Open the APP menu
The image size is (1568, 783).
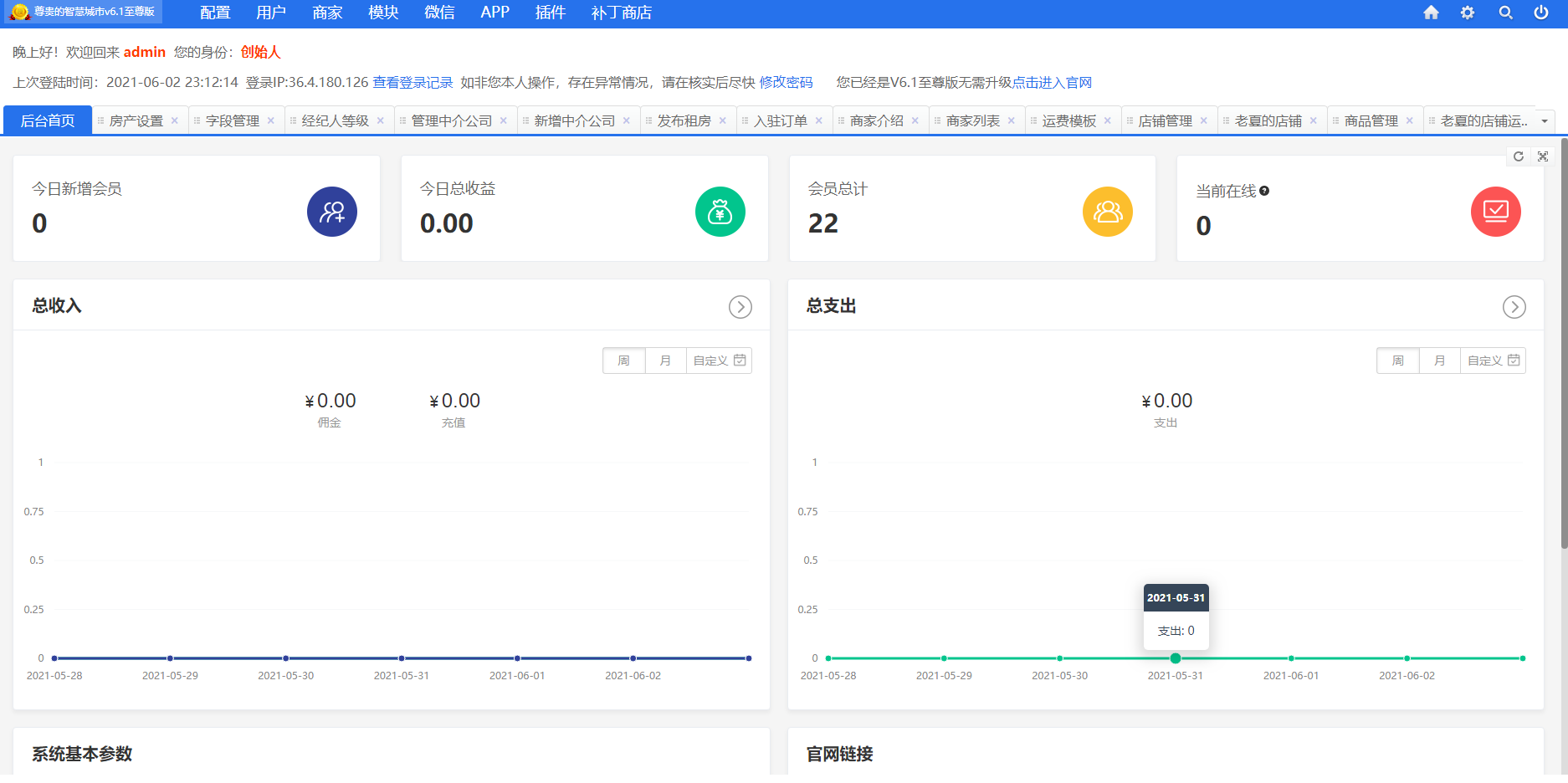(x=495, y=13)
